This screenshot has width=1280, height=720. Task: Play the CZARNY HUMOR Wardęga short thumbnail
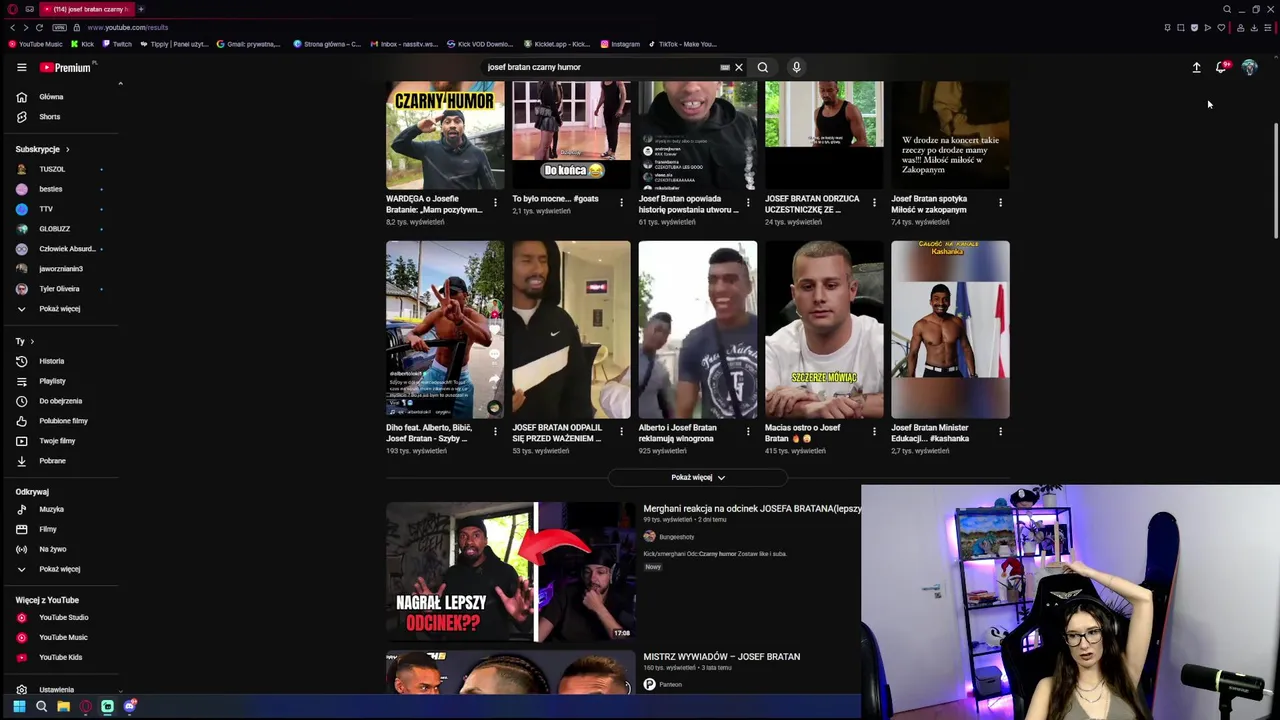(445, 135)
